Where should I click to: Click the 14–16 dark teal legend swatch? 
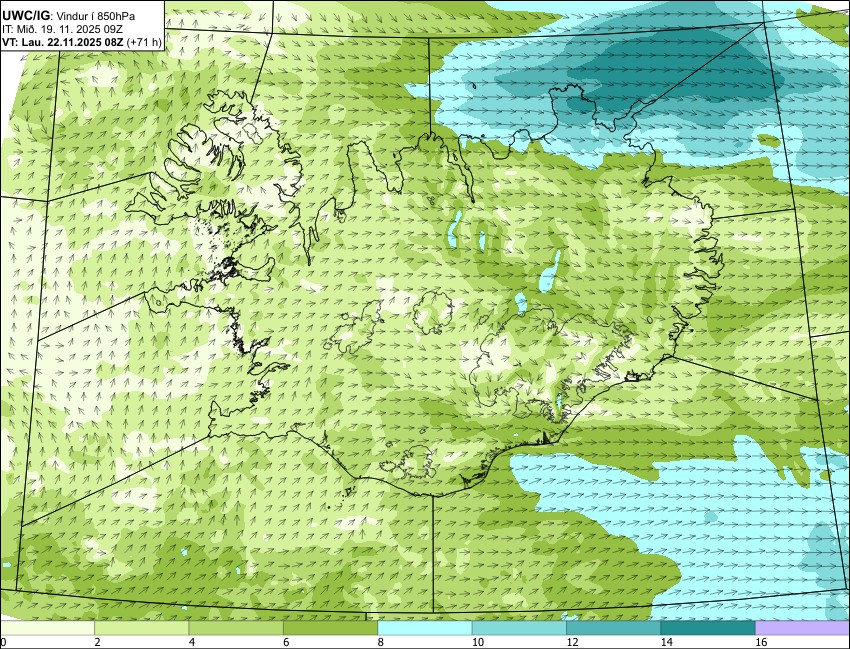pos(708,628)
